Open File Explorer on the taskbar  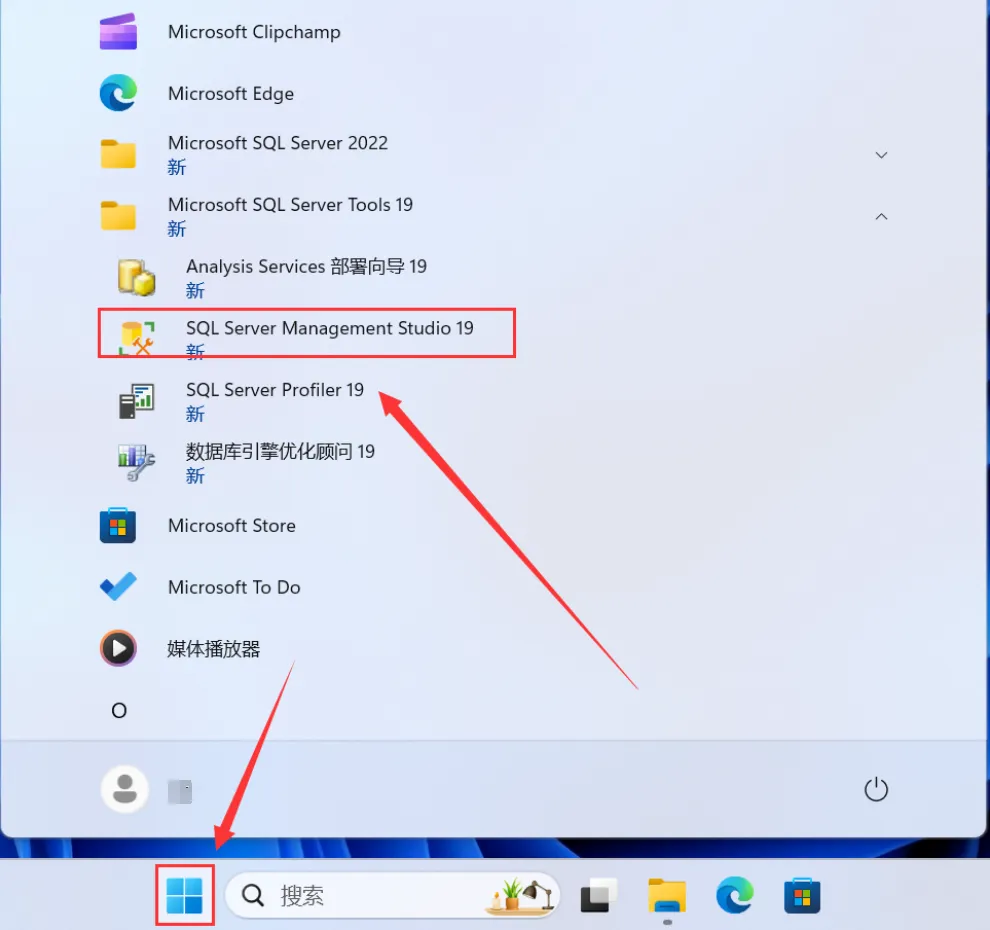(667, 895)
